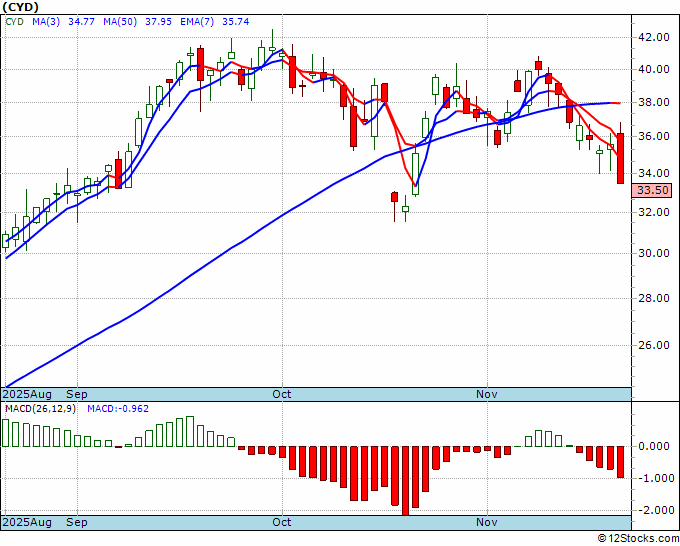Click the MACD(26,12,9) indicator label
Screen dimensions: 680x546
pos(40,409)
